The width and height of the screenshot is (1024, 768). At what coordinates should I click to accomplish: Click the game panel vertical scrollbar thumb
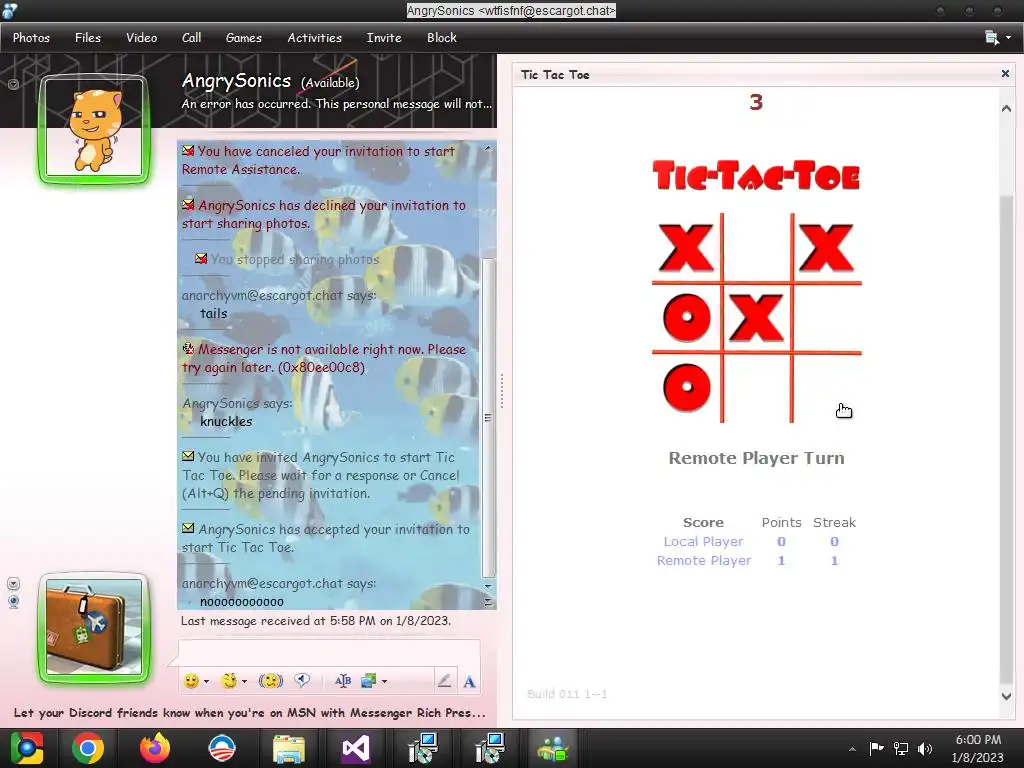(x=1006, y=438)
